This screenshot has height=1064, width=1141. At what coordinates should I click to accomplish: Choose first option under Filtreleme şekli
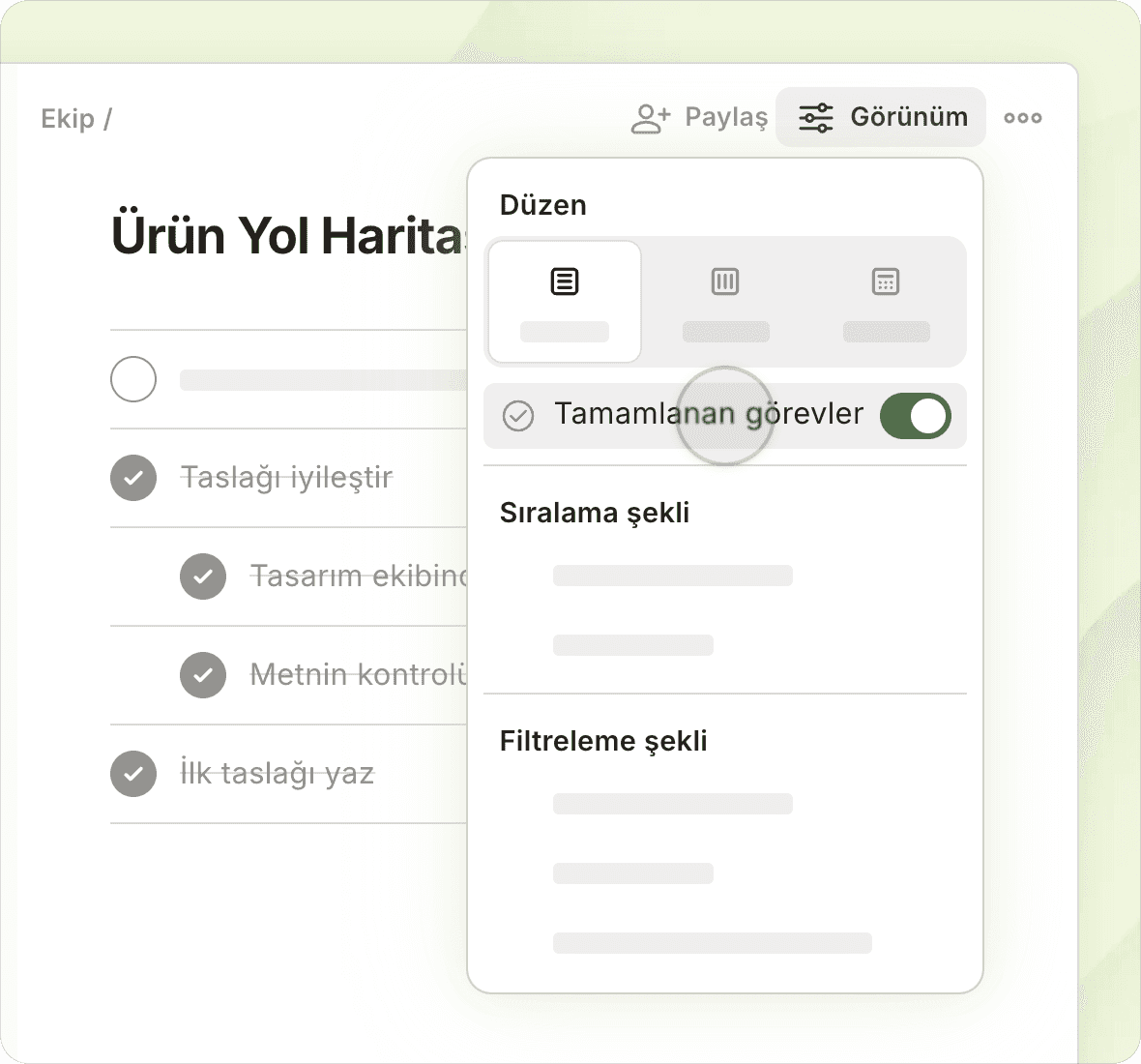click(672, 804)
